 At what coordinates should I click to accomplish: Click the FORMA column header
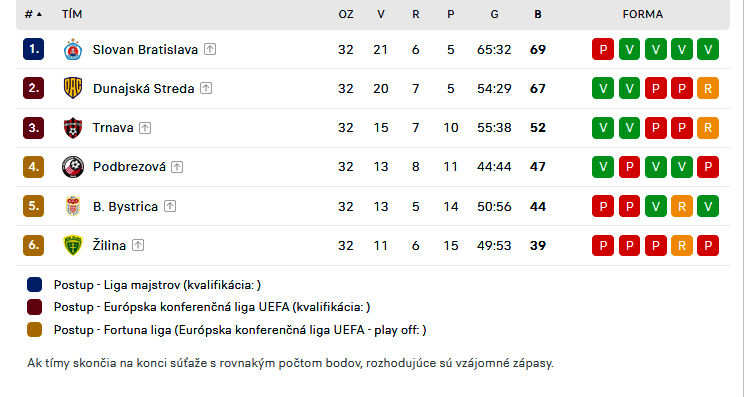click(643, 14)
